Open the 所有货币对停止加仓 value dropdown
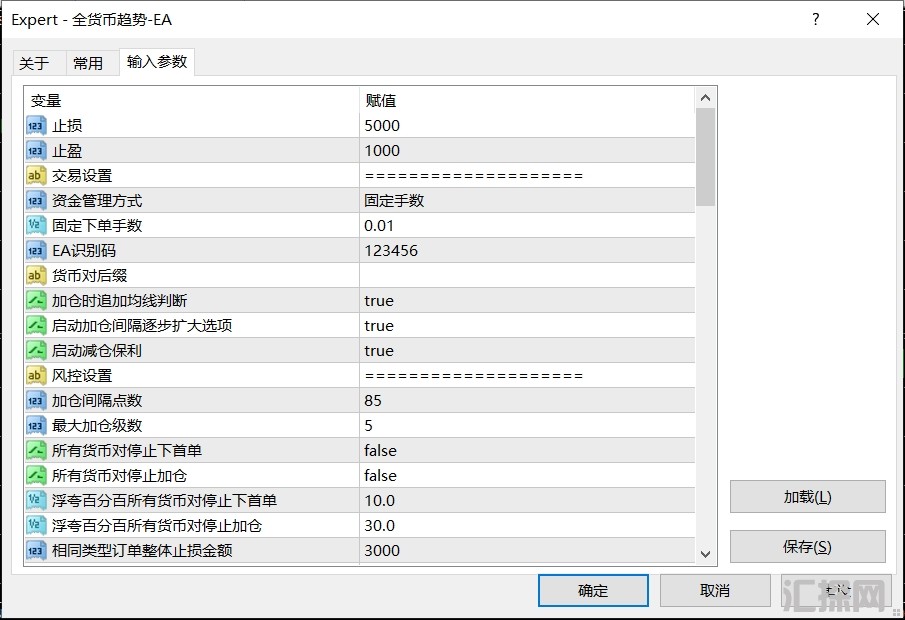Screen dimensions: 905x620 point(525,476)
